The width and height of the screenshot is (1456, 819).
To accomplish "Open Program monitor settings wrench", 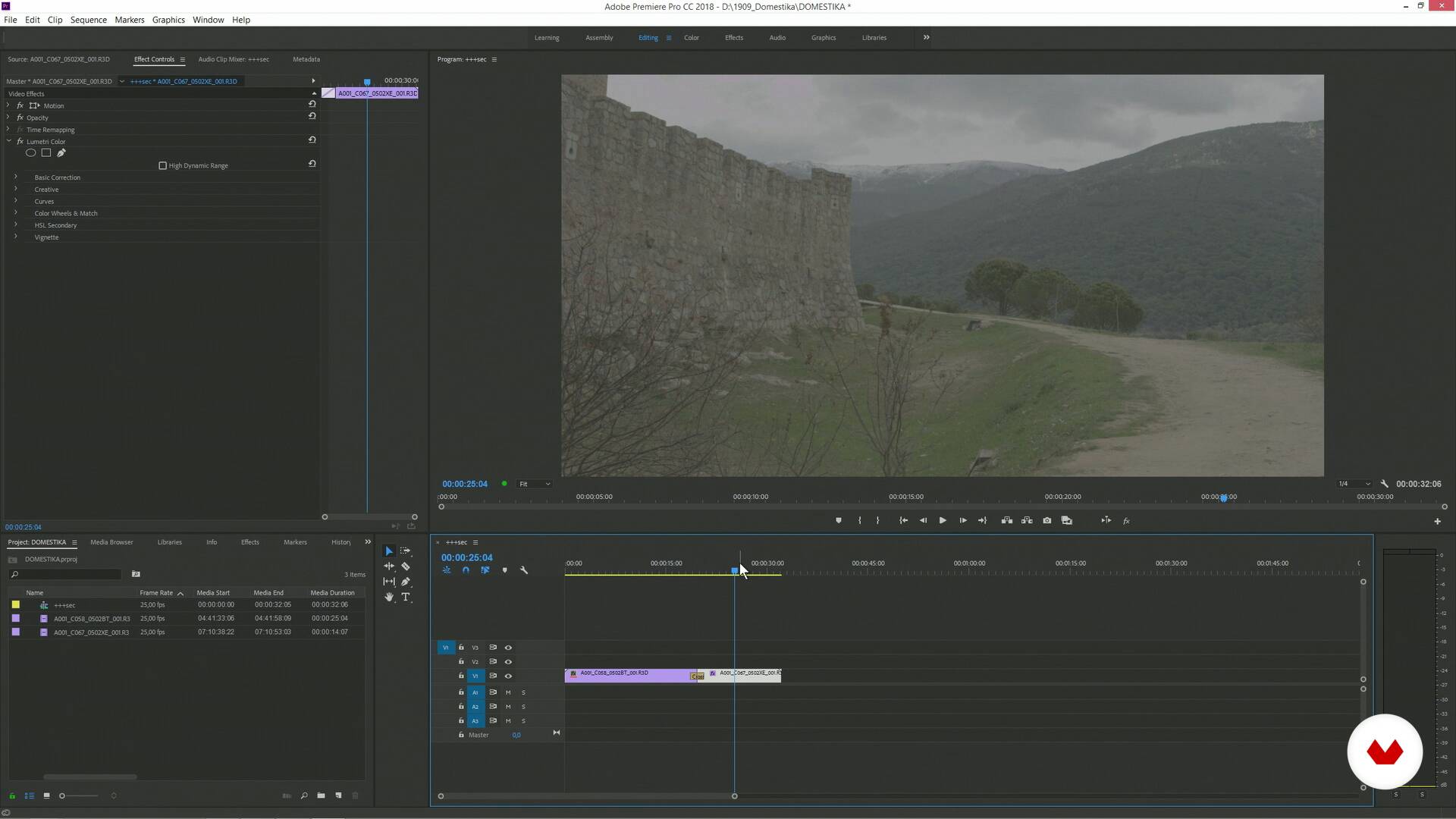I will pos(1385,484).
